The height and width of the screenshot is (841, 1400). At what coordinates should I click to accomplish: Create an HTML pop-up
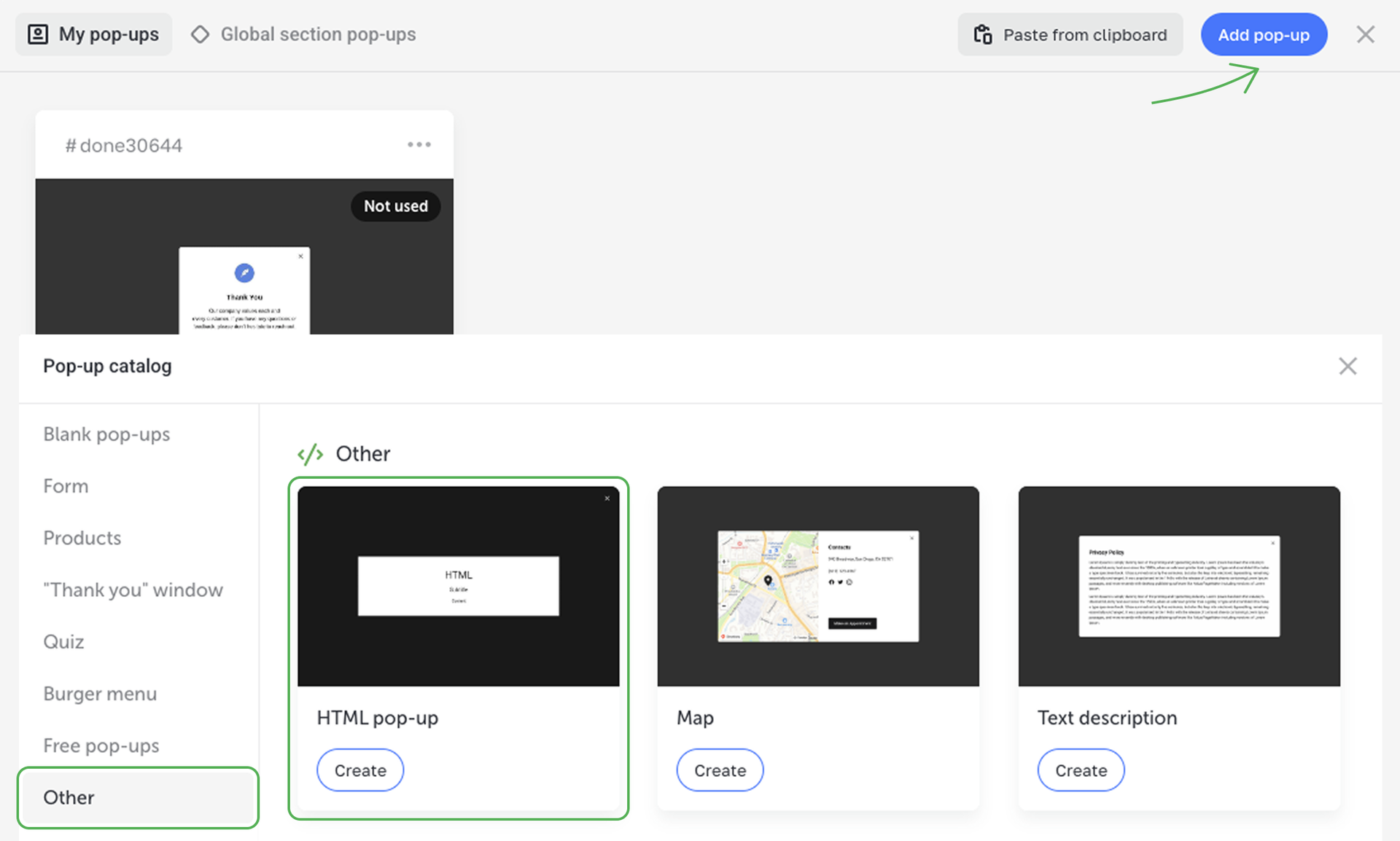(x=360, y=770)
